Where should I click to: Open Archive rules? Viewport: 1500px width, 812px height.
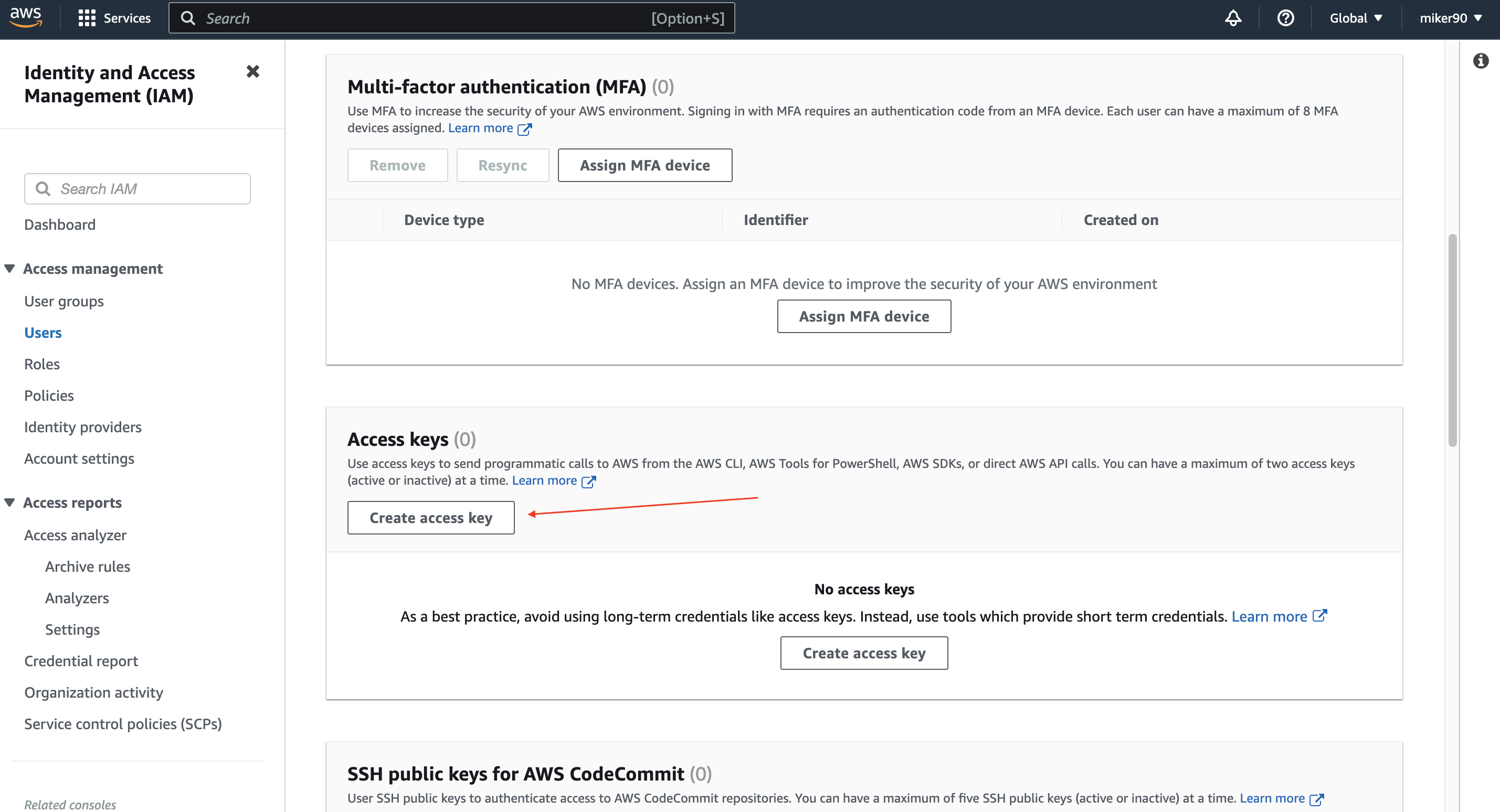coord(88,567)
